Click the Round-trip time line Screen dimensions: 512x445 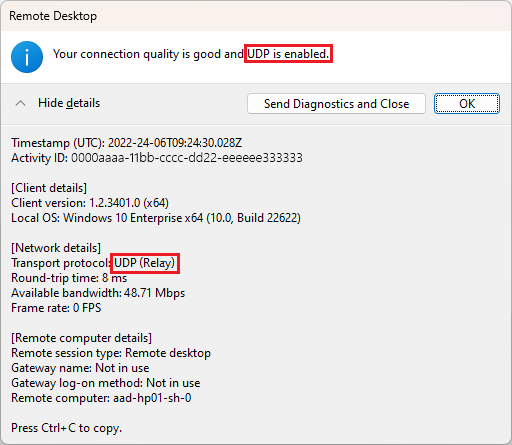tap(69, 278)
